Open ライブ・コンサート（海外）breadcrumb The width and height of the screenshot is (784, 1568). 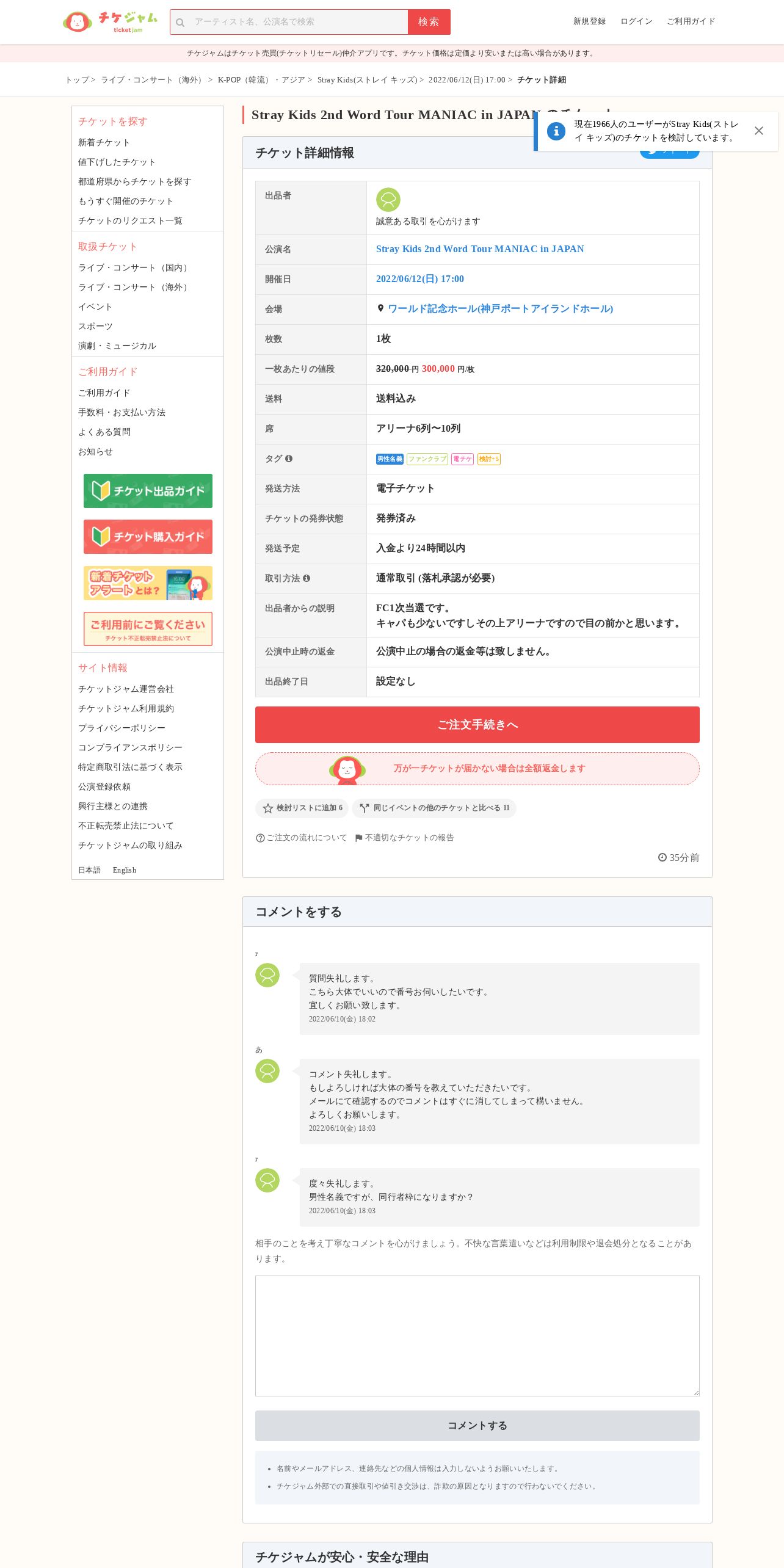pyautogui.click(x=153, y=80)
